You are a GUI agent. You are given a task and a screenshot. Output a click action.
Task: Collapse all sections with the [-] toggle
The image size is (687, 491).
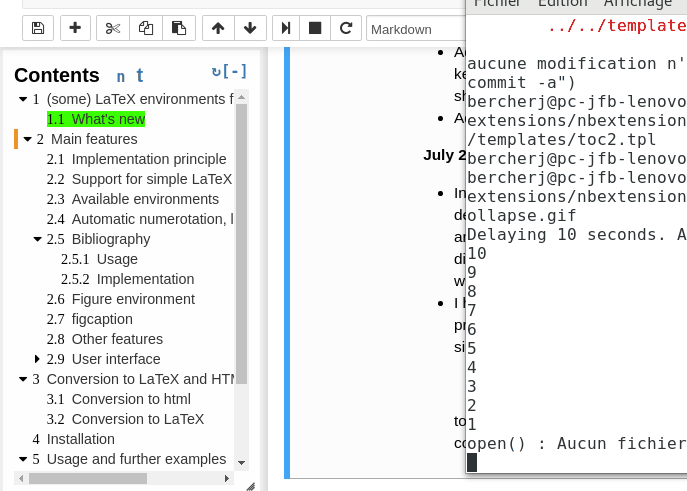pyautogui.click(x=235, y=71)
